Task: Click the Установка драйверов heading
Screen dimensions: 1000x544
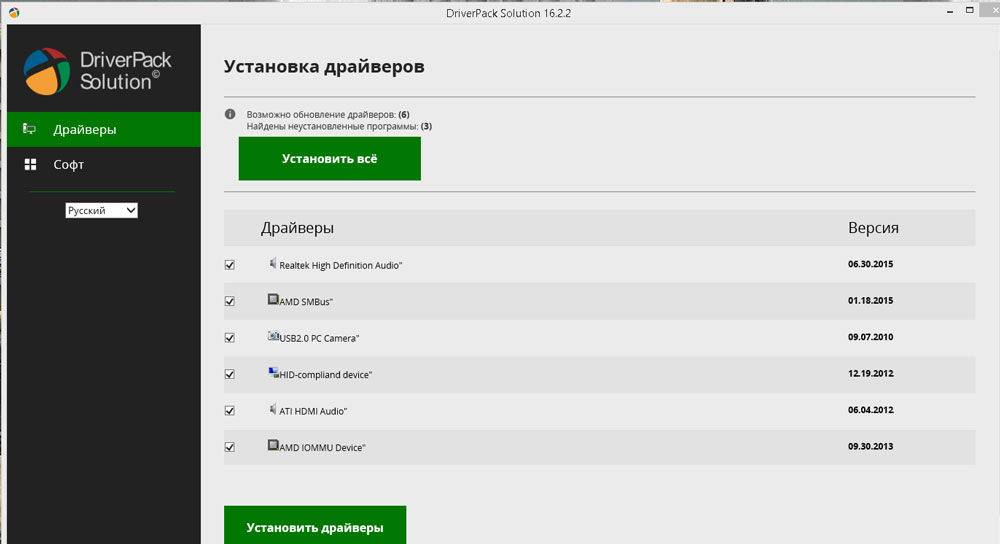Action: 324,67
